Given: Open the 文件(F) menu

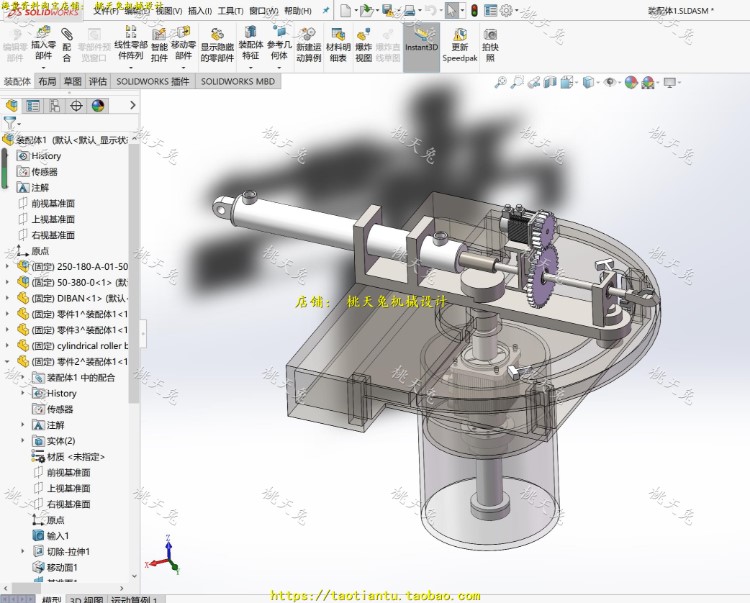Looking at the screenshot, I should coord(105,11).
